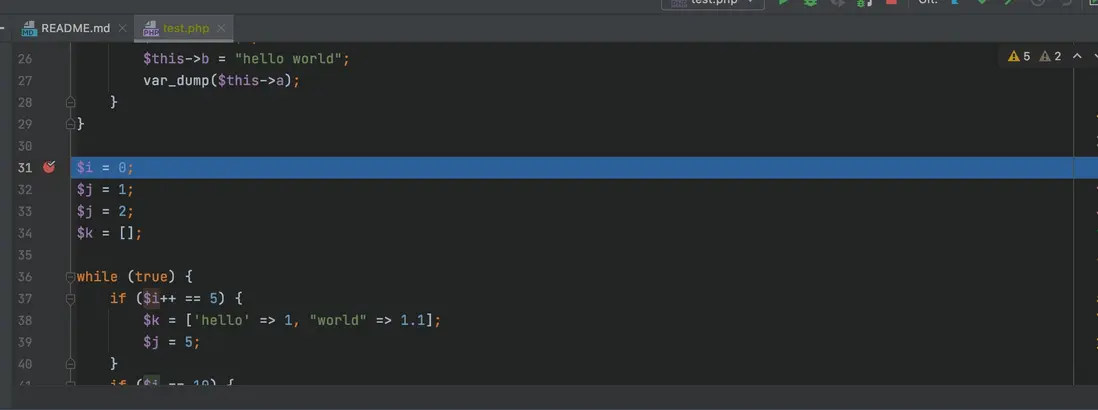
Task: Stop the session with the red square
Action: point(891,2)
